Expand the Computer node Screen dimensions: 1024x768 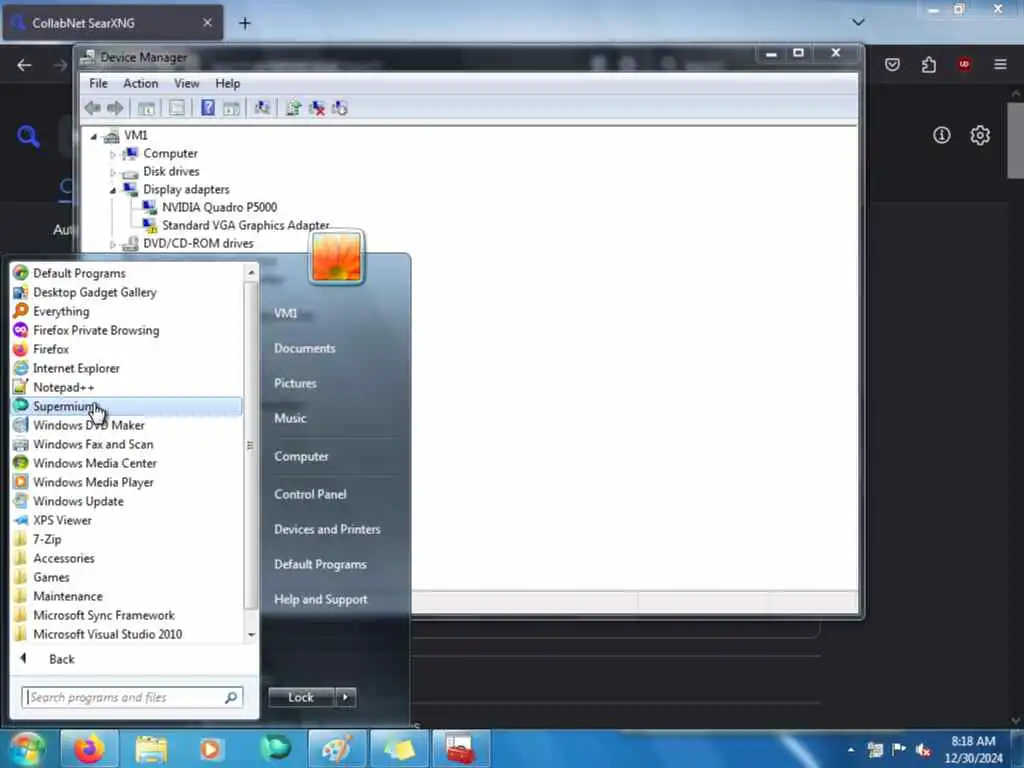(x=113, y=154)
